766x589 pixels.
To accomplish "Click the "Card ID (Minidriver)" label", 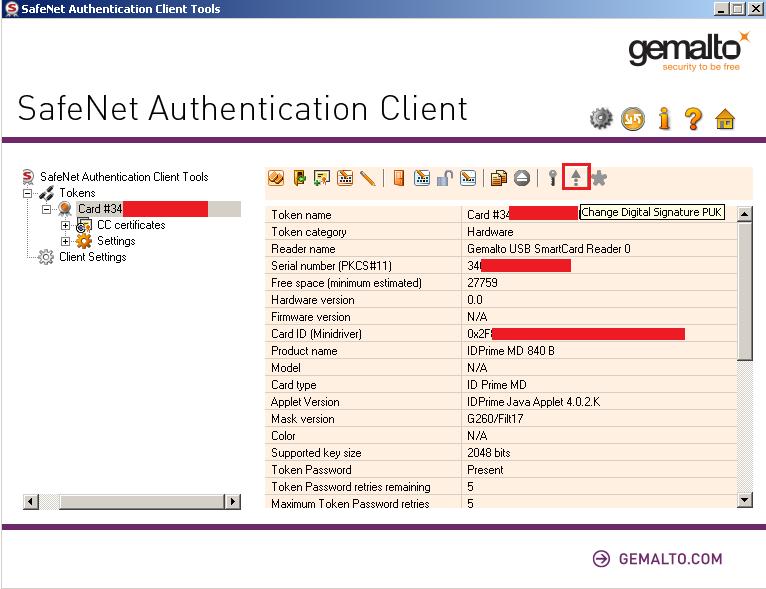I will (x=317, y=334).
